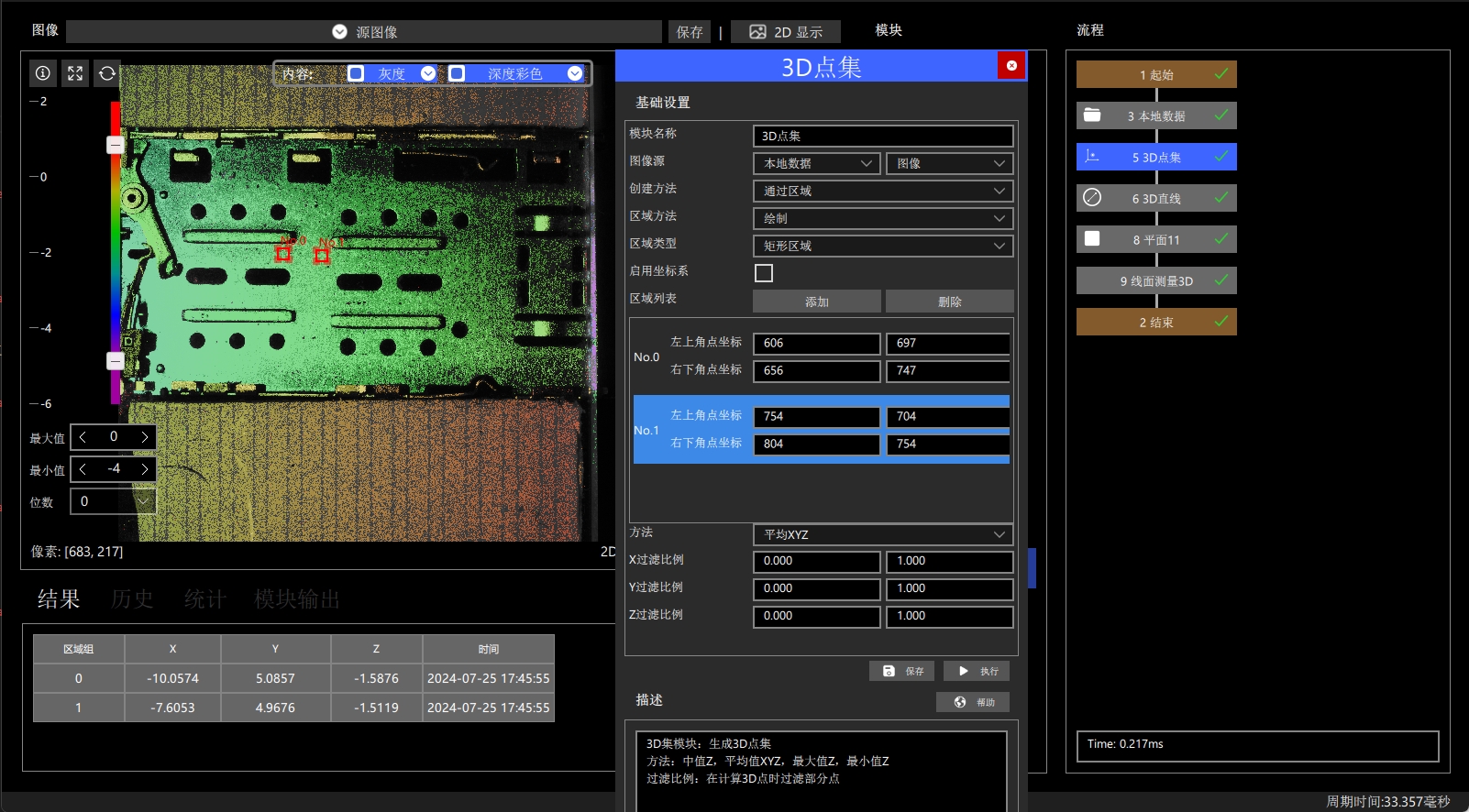Click the image icon on 2D 显示 button
This screenshot has height=812, width=1469.
tap(757, 32)
